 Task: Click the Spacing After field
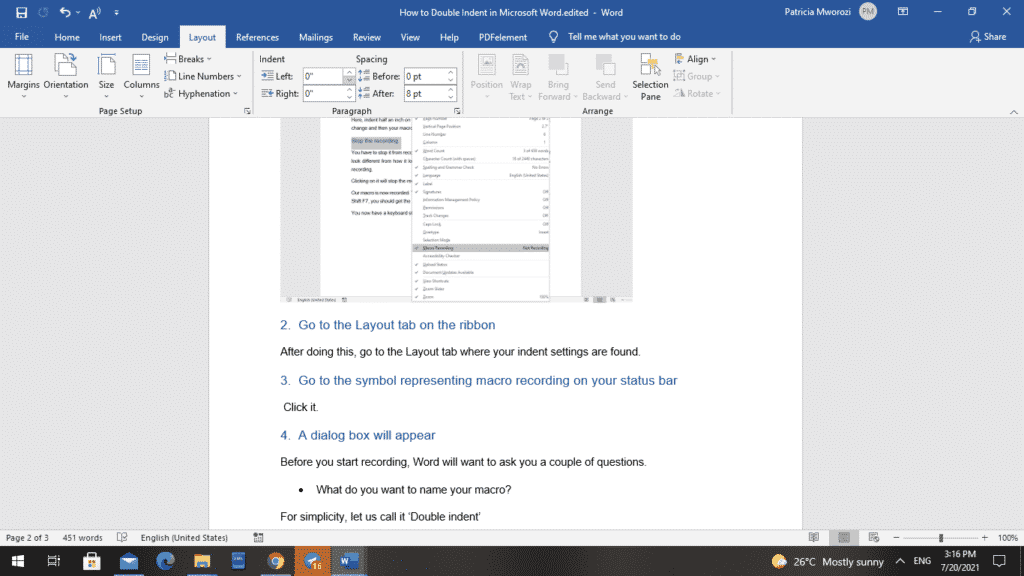(x=424, y=93)
